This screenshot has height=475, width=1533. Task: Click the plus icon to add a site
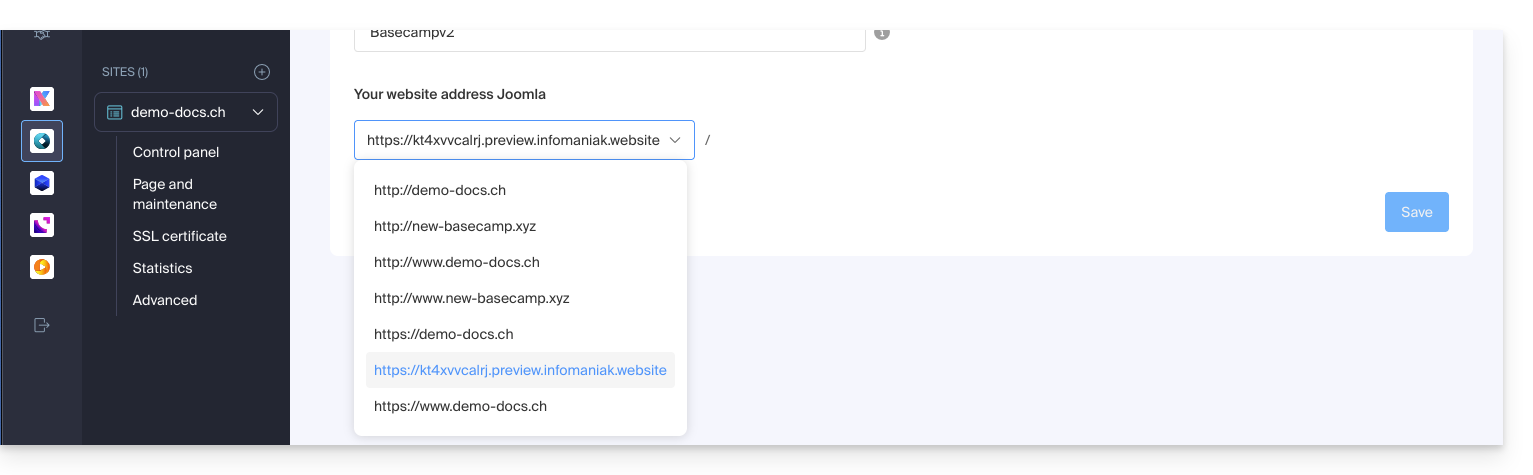(262, 72)
